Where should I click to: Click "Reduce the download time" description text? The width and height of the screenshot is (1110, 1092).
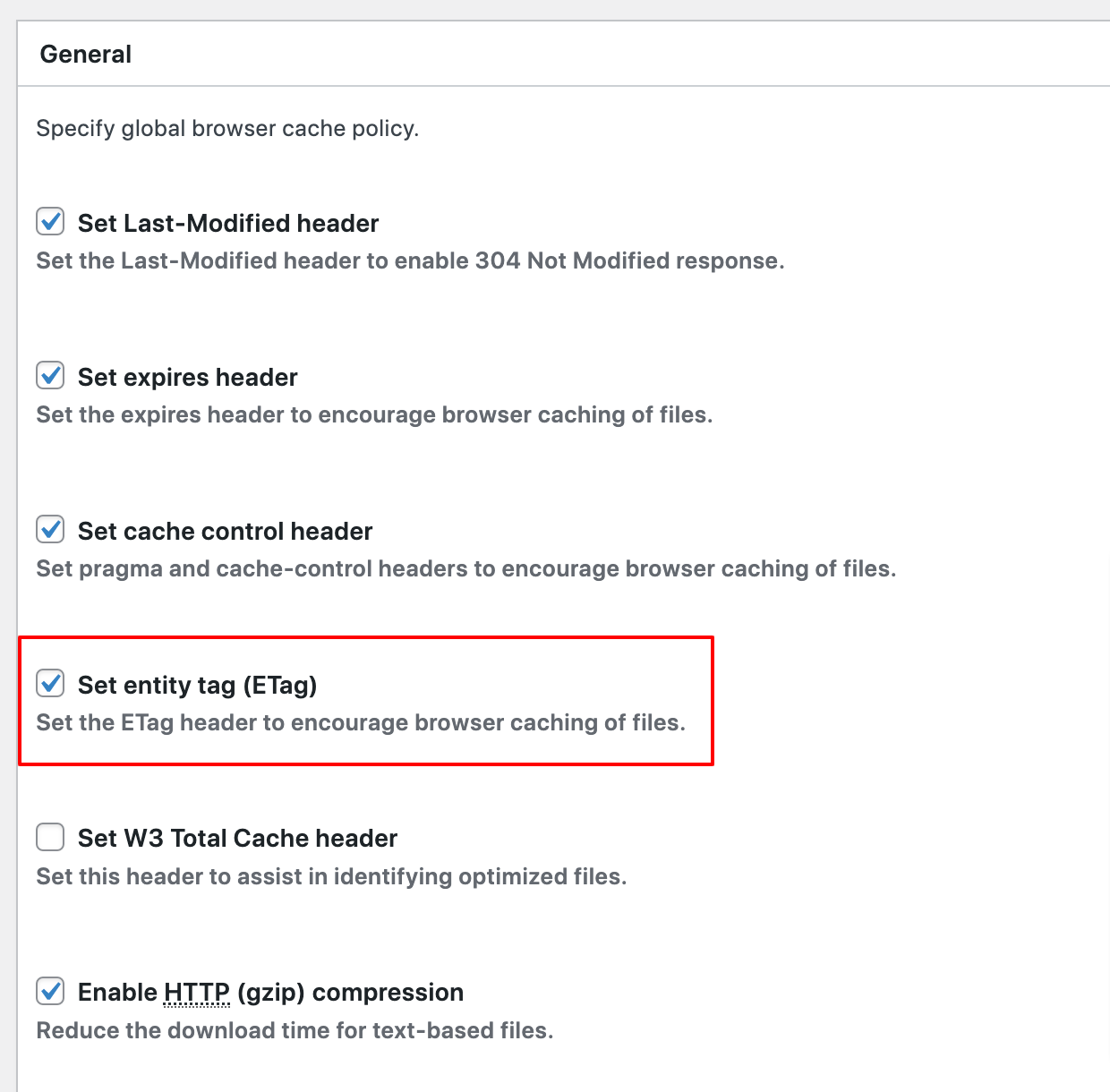point(295,1031)
